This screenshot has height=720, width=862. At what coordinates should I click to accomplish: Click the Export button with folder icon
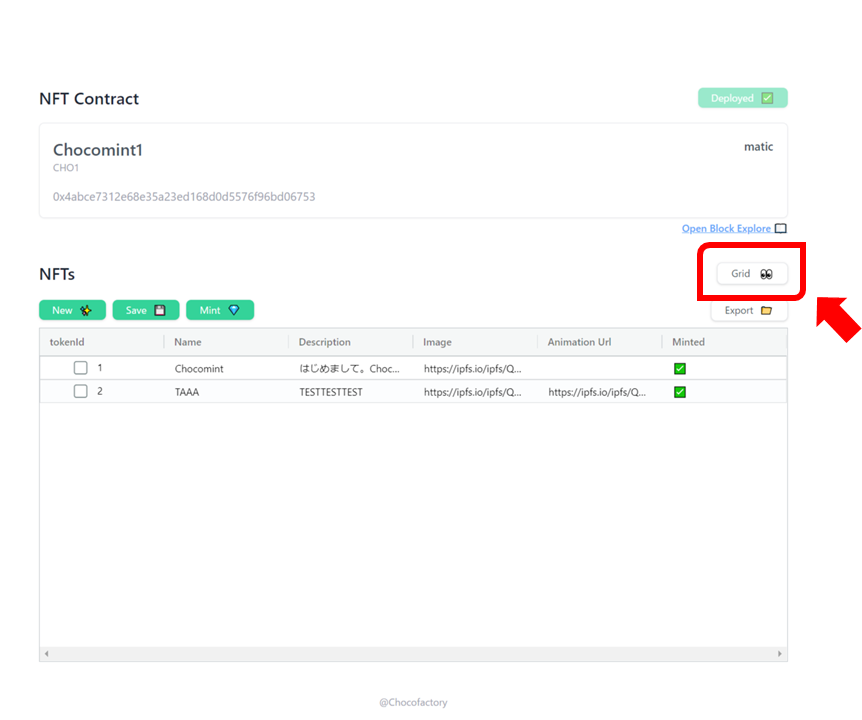[749, 311]
